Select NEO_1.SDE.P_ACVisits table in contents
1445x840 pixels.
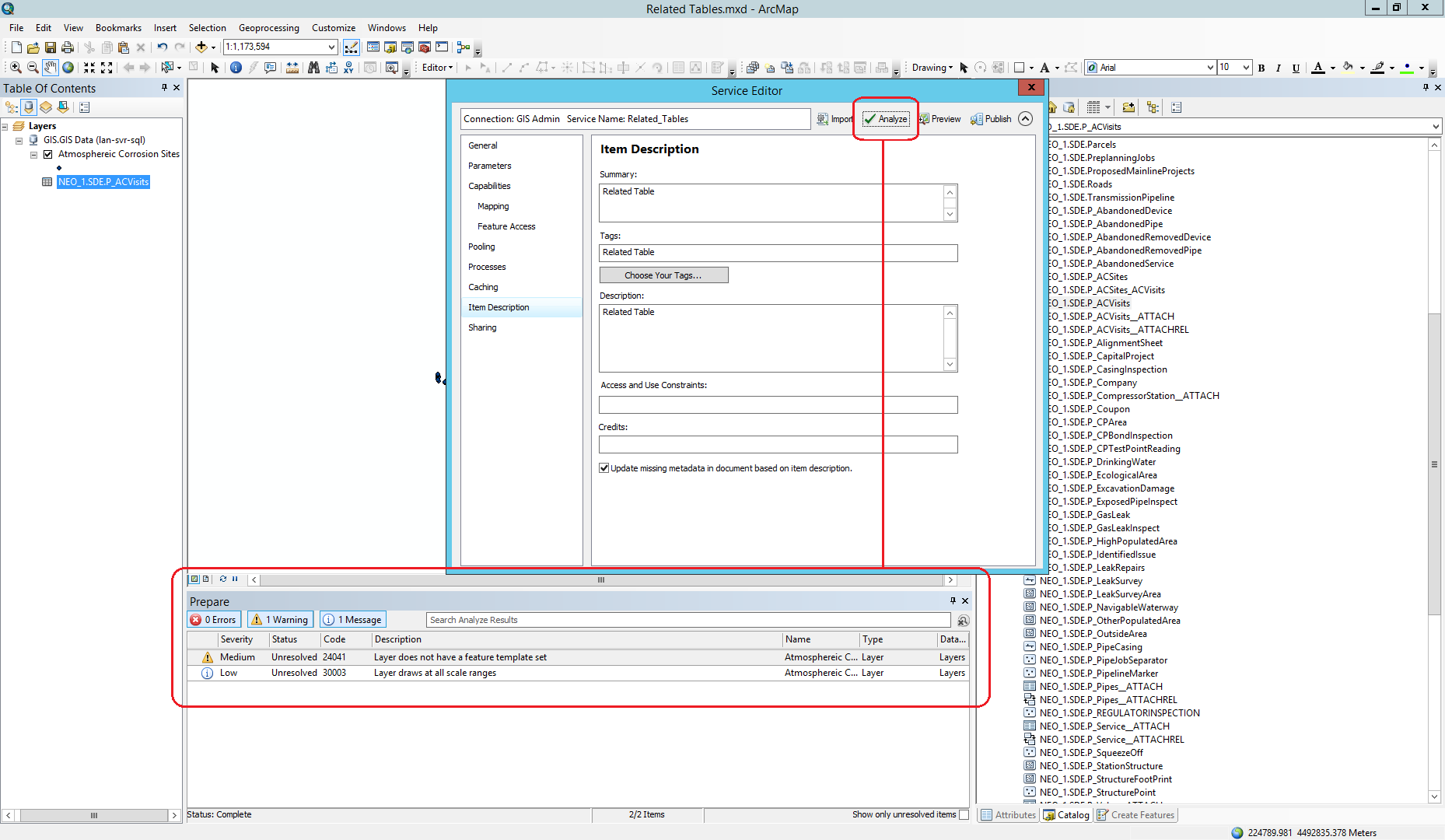103,182
